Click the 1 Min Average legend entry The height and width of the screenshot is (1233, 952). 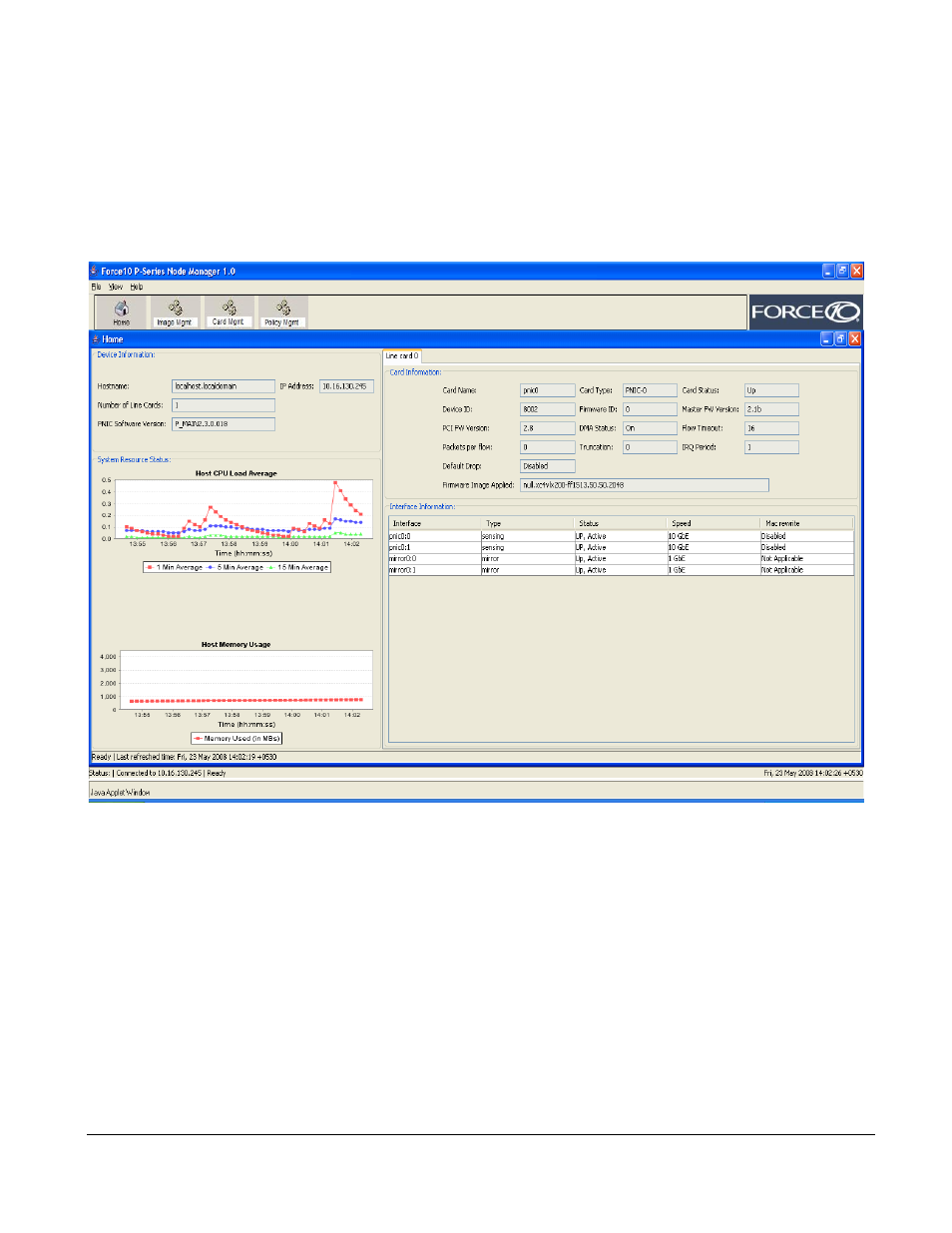[x=174, y=567]
